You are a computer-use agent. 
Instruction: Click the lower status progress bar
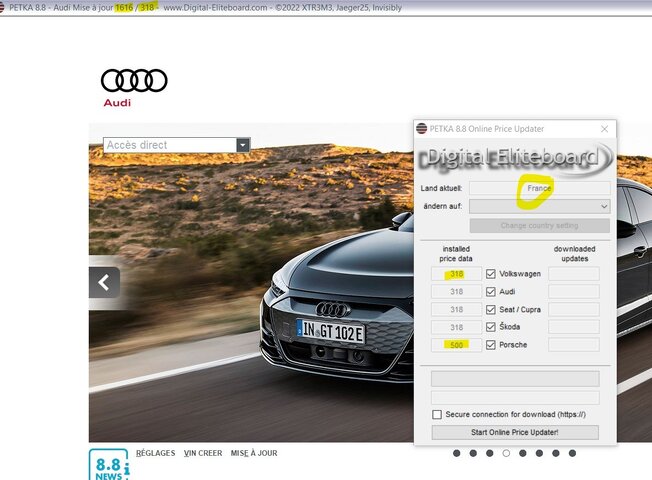pos(515,397)
